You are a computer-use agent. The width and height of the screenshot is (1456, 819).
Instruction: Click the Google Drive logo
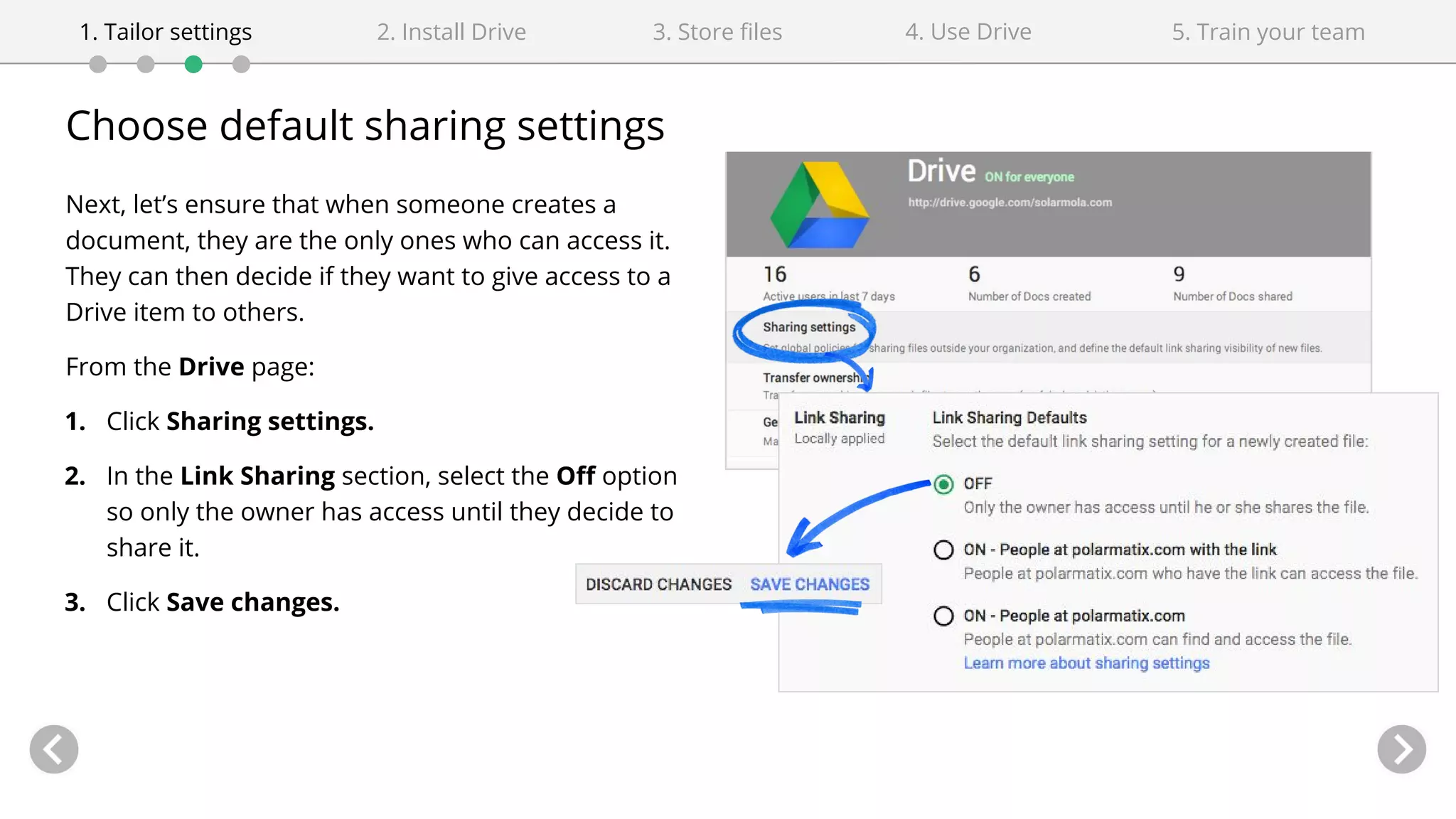tap(820, 205)
